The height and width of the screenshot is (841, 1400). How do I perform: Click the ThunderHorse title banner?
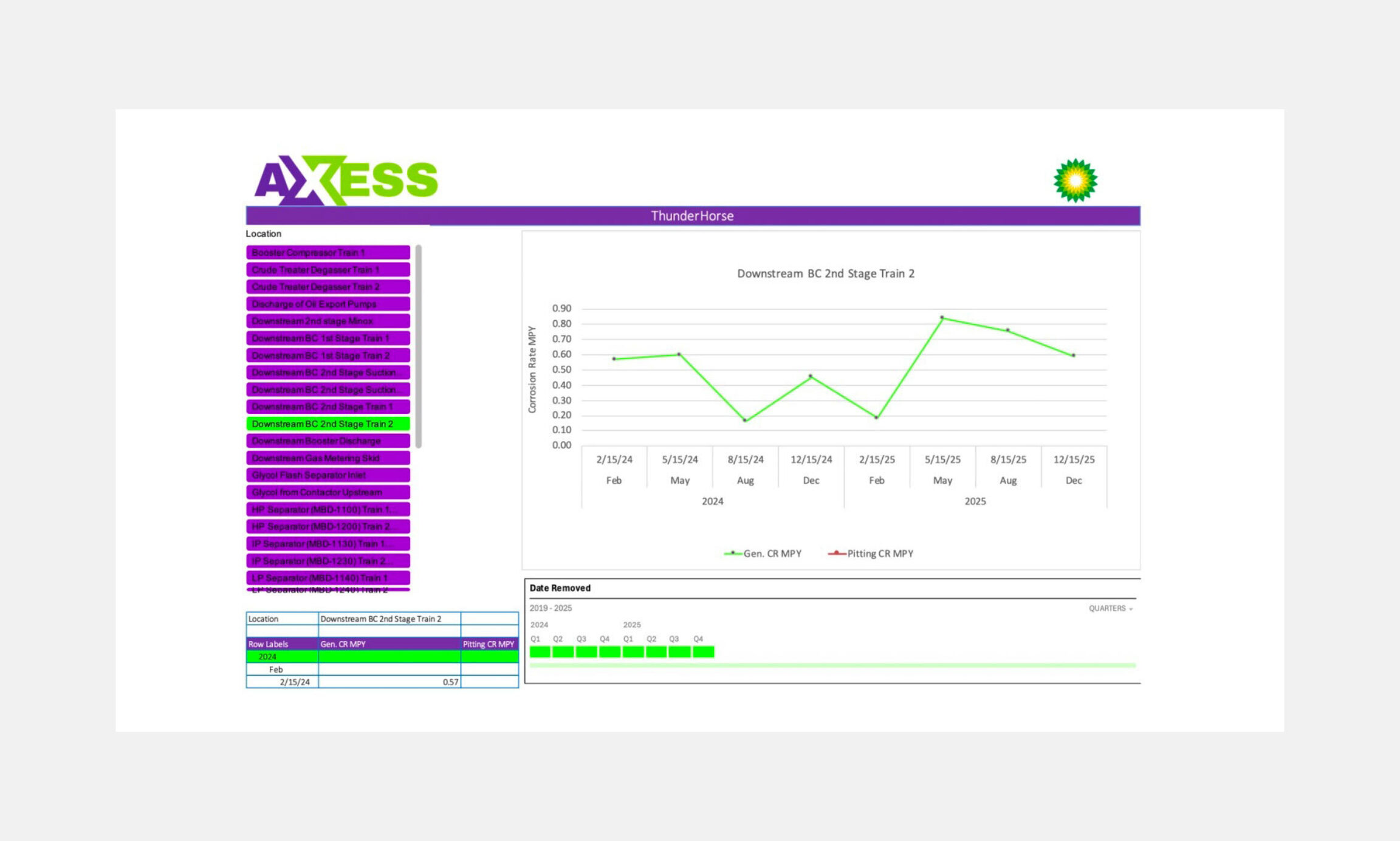(x=693, y=216)
